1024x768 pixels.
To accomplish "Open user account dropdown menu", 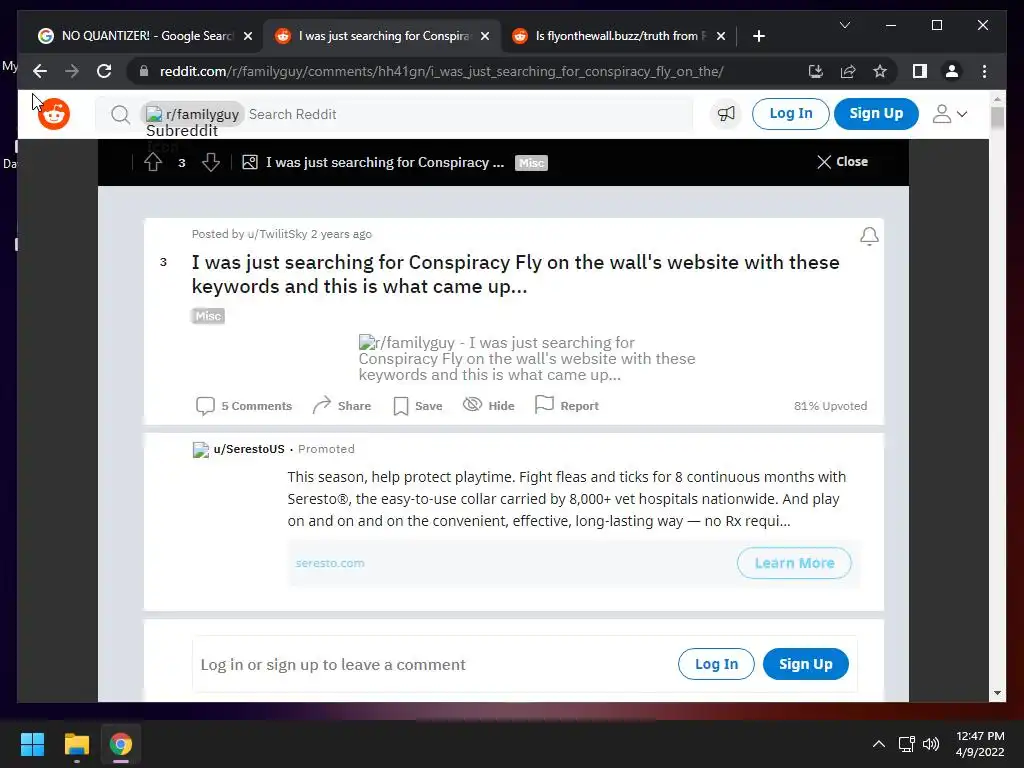I will pos(950,114).
